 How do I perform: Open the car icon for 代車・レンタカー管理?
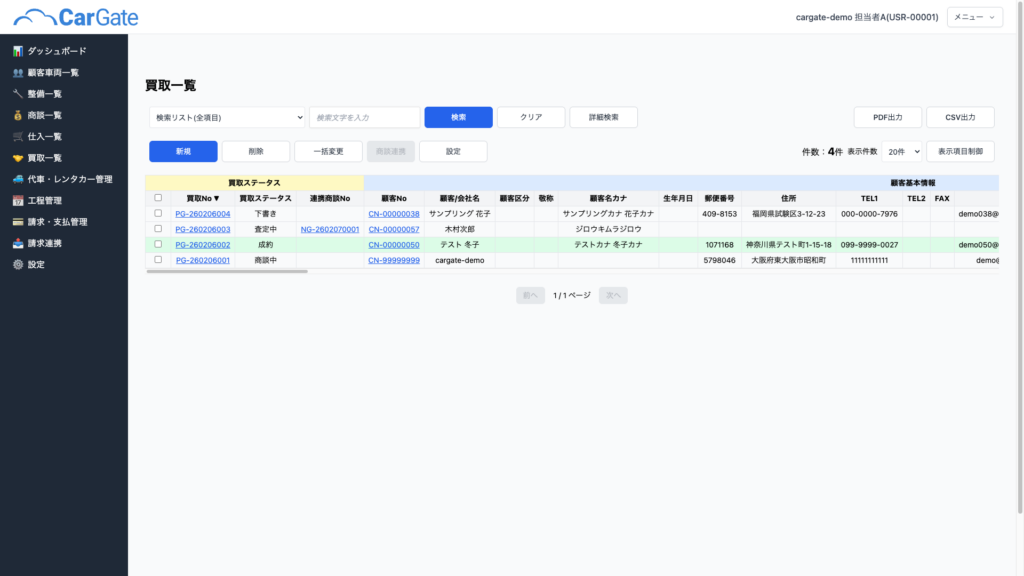click(18, 179)
